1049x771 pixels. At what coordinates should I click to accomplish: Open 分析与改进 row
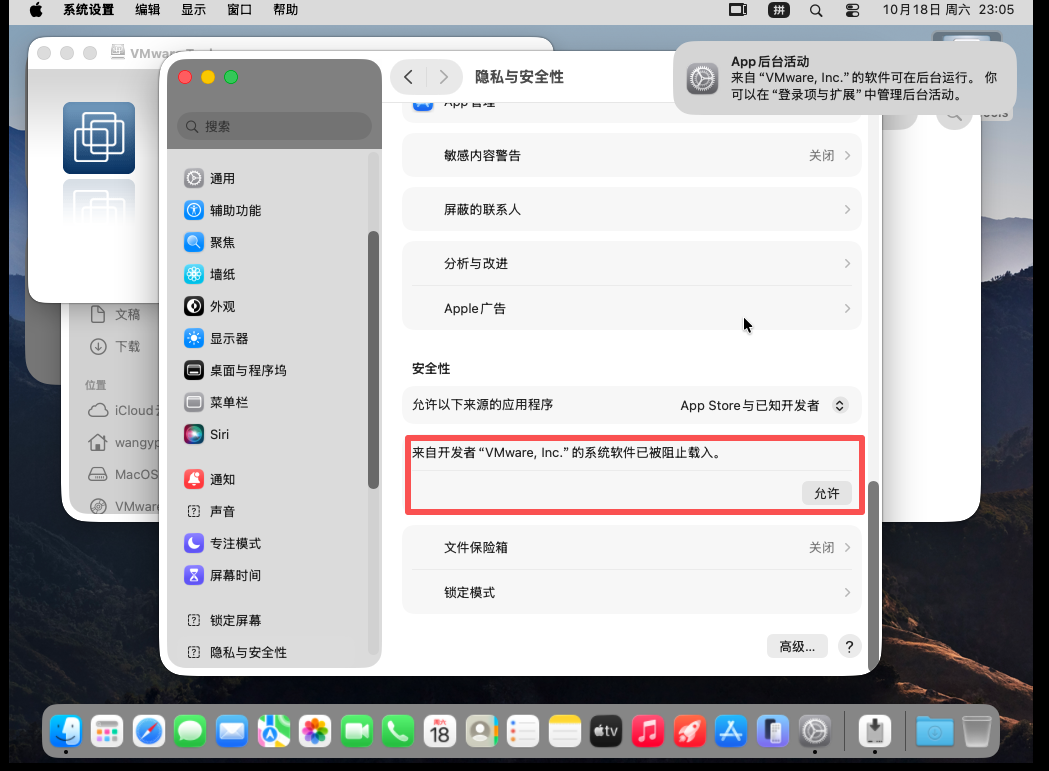point(632,264)
